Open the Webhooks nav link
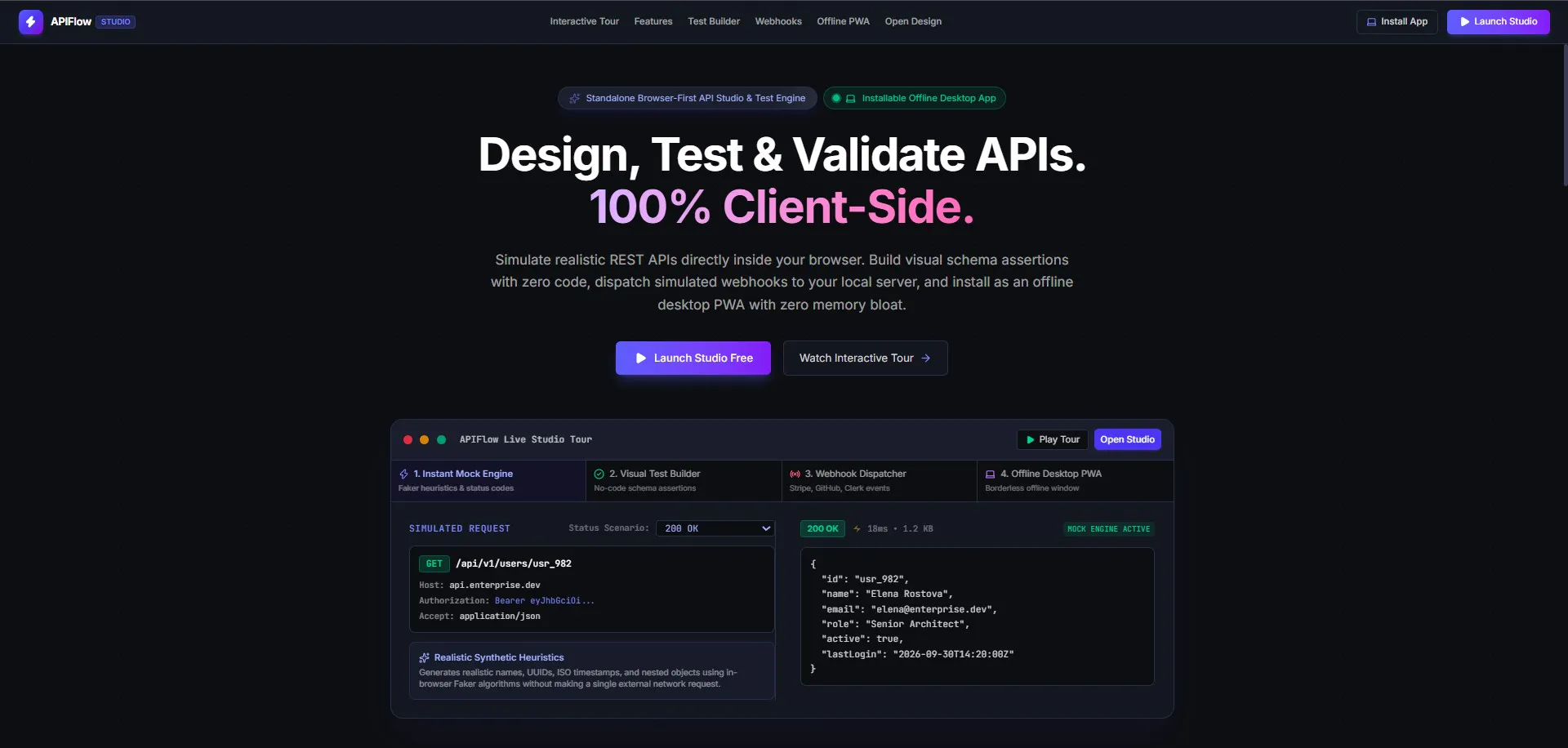The width and height of the screenshot is (1568, 748). click(778, 22)
